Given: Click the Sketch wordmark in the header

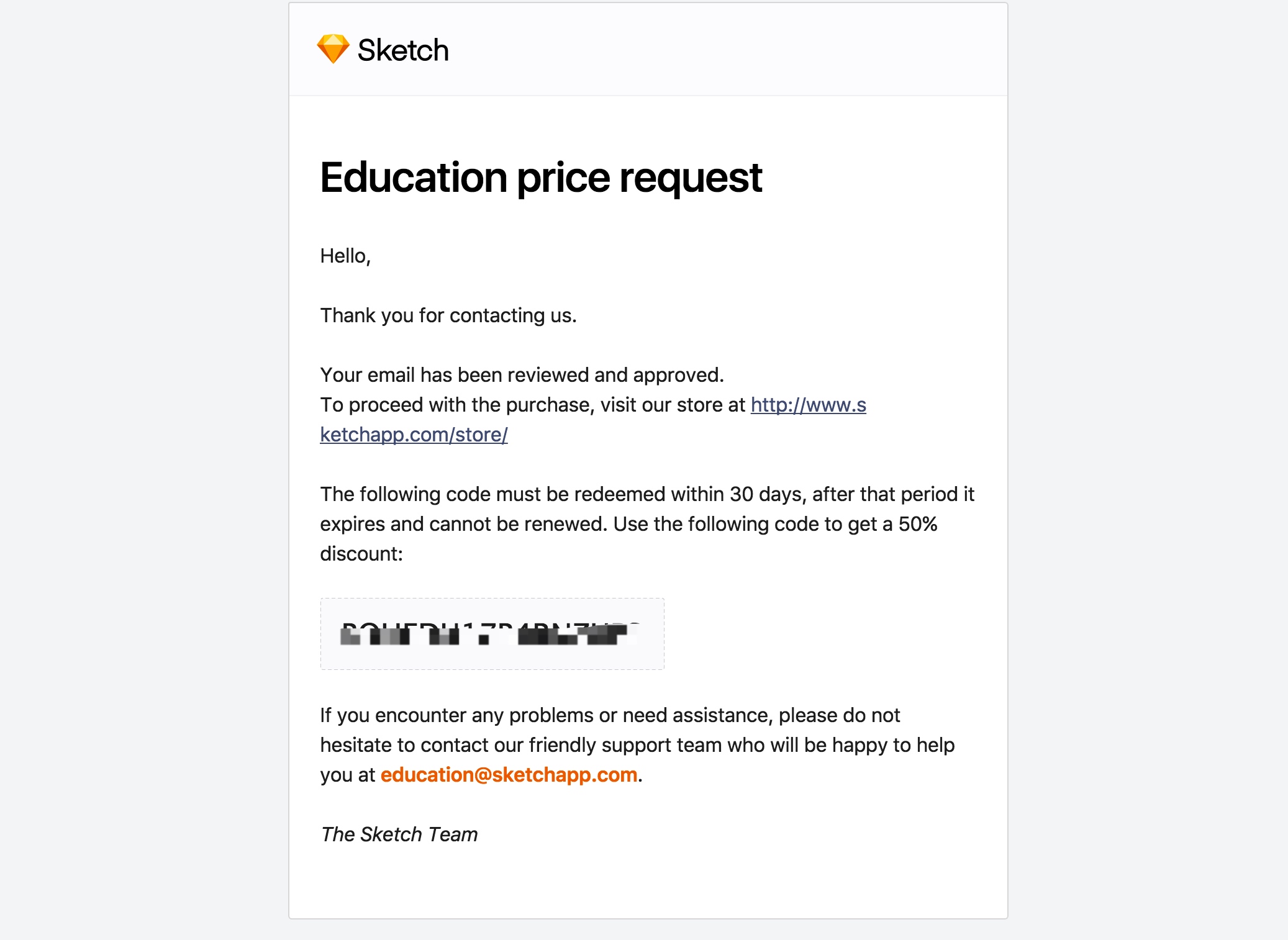Looking at the screenshot, I should click(403, 50).
